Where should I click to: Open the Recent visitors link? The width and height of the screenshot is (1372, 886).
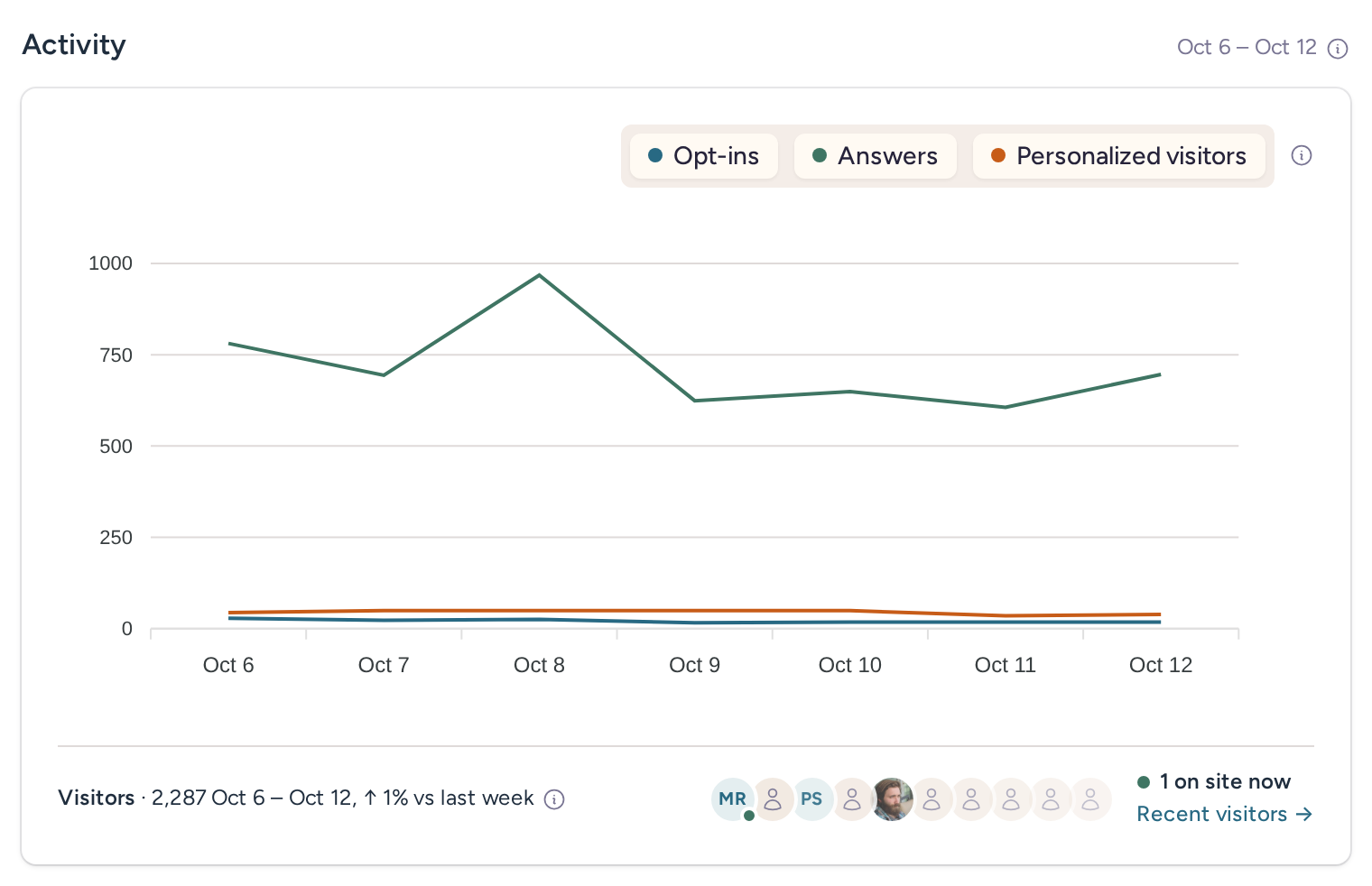pos(1224,814)
